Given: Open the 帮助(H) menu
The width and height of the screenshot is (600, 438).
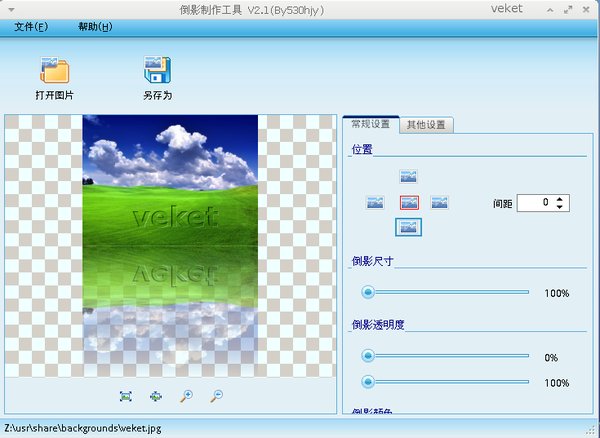Looking at the screenshot, I should tap(95, 27).
